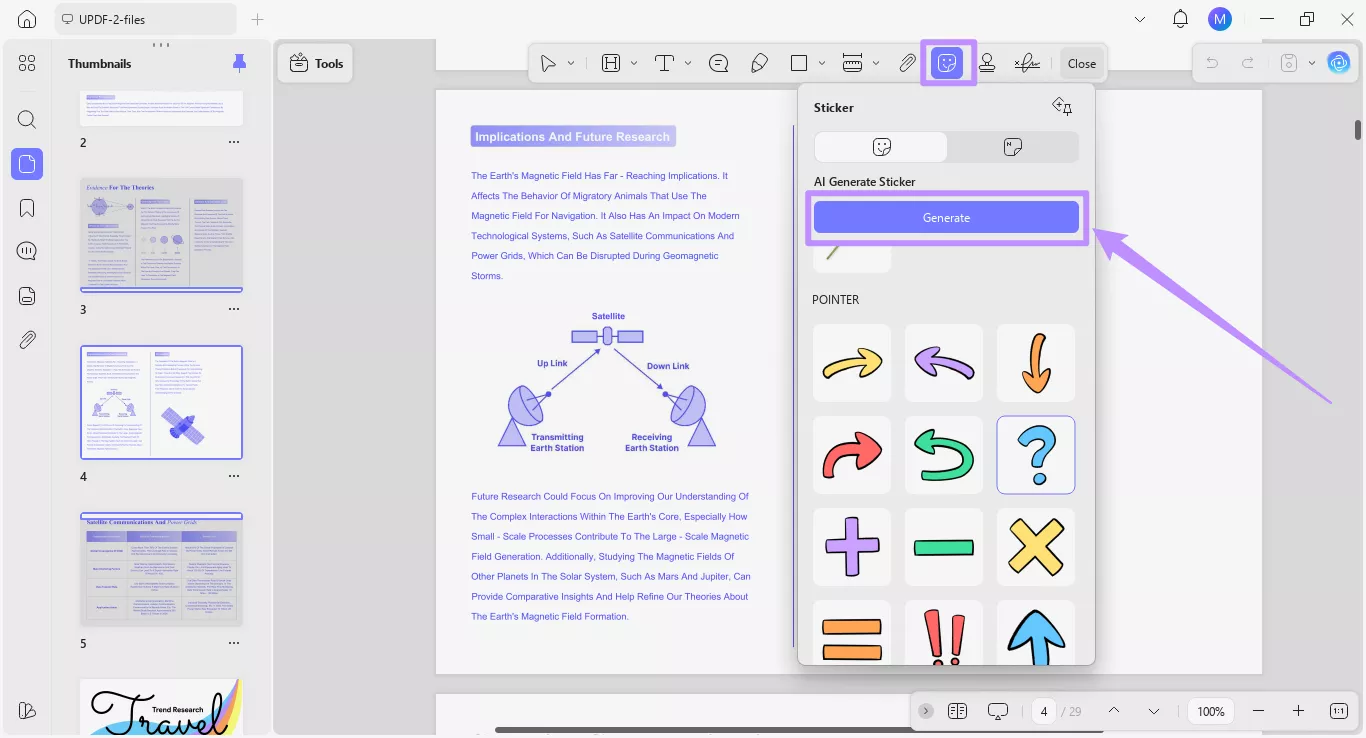The height and width of the screenshot is (738, 1366).
Task: Insert the purple plus sticker
Action: click(x=852, y=547)
